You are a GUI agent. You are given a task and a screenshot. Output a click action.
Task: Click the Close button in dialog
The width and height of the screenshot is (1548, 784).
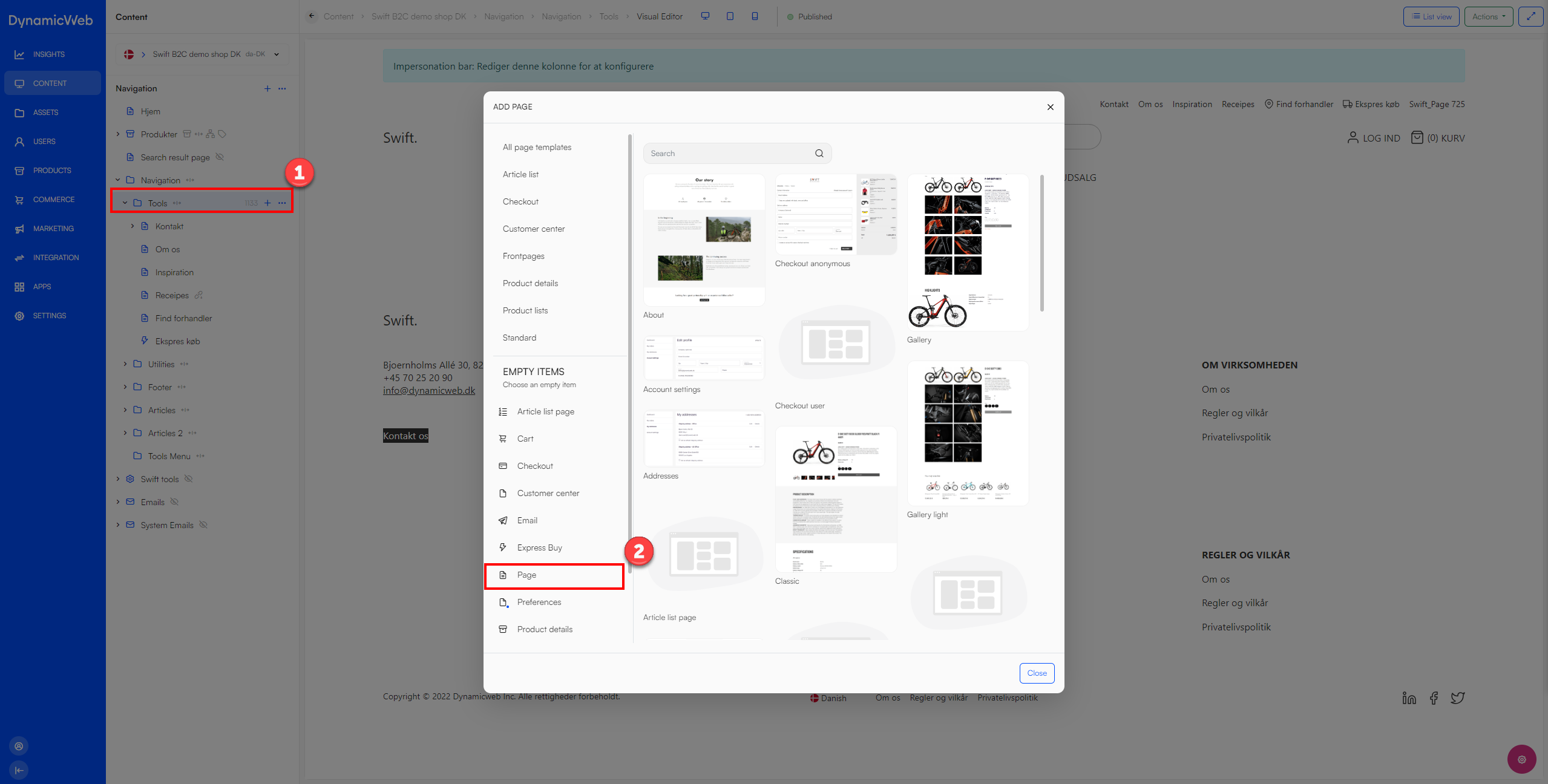[x=1037, y=673]
